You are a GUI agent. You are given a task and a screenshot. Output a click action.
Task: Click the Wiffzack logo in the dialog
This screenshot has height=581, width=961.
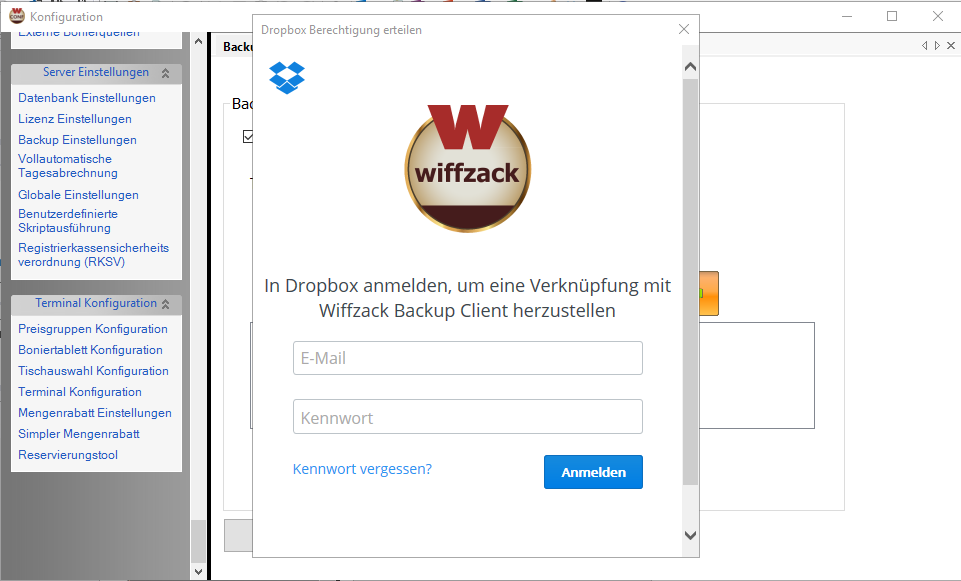467,167
